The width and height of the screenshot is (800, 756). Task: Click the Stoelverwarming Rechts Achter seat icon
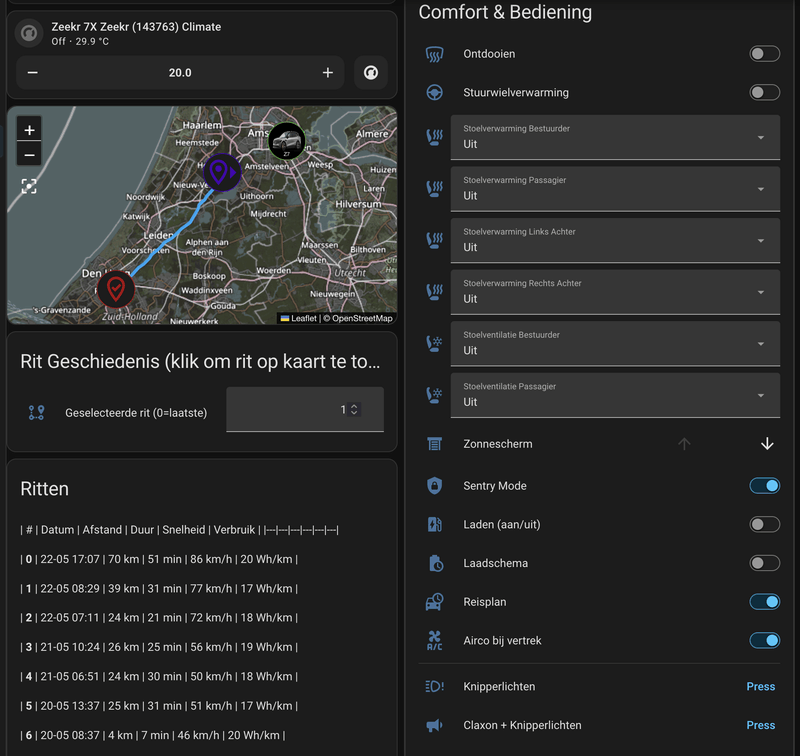pos(434,292)
